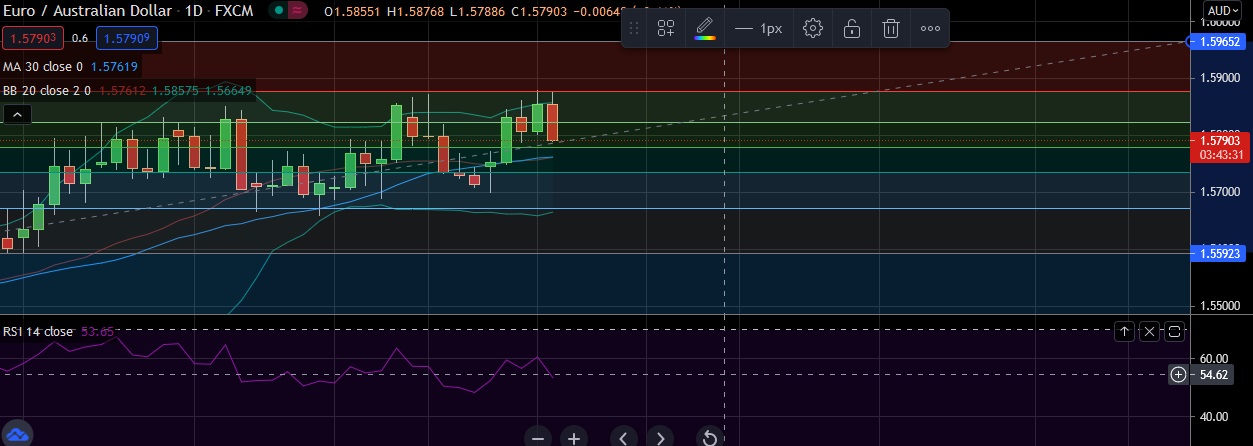Screen dimensions: 1253x446
Task: Toggle the lock on the selected drawing
Action: click(851, 29)
